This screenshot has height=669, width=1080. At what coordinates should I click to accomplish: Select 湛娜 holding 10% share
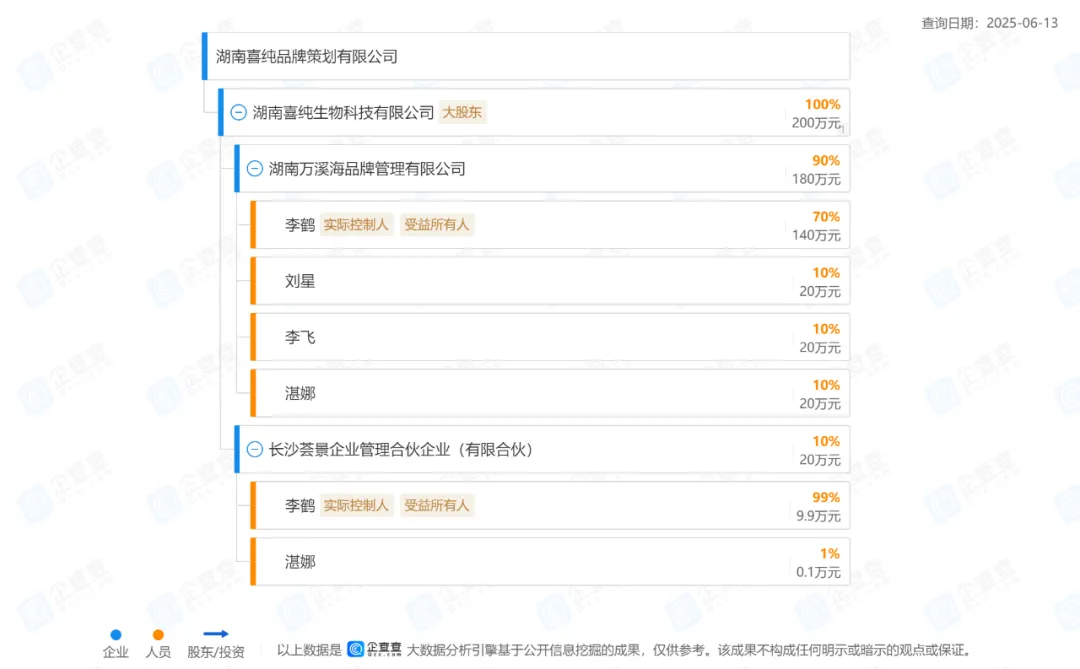point(300,393)
